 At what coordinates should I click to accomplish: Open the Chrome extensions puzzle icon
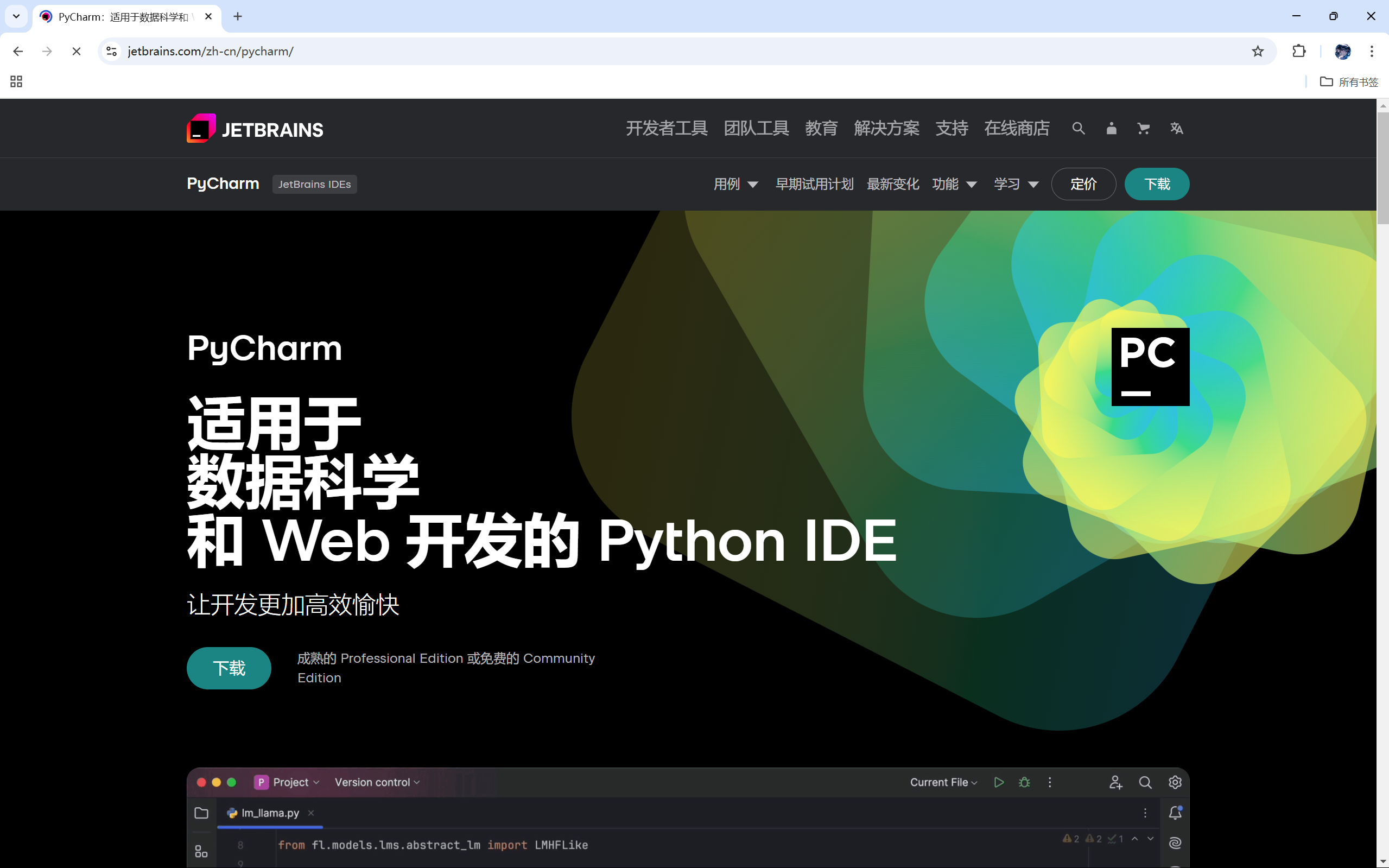1299,51
